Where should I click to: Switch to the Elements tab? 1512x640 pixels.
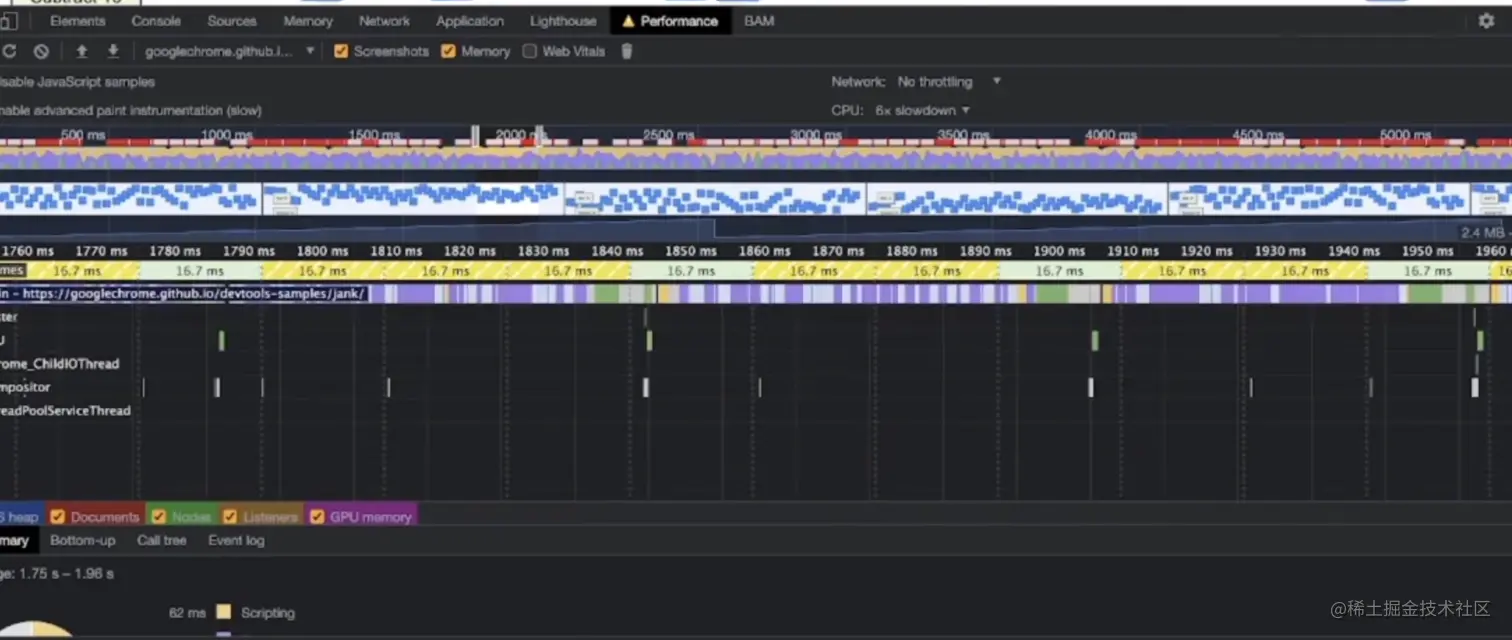coord(77,21)
